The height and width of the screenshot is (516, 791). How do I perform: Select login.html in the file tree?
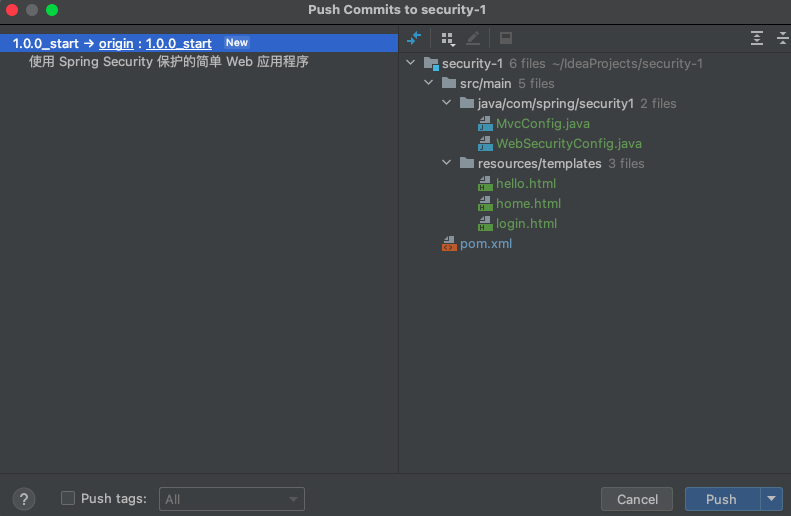point(526,223)
